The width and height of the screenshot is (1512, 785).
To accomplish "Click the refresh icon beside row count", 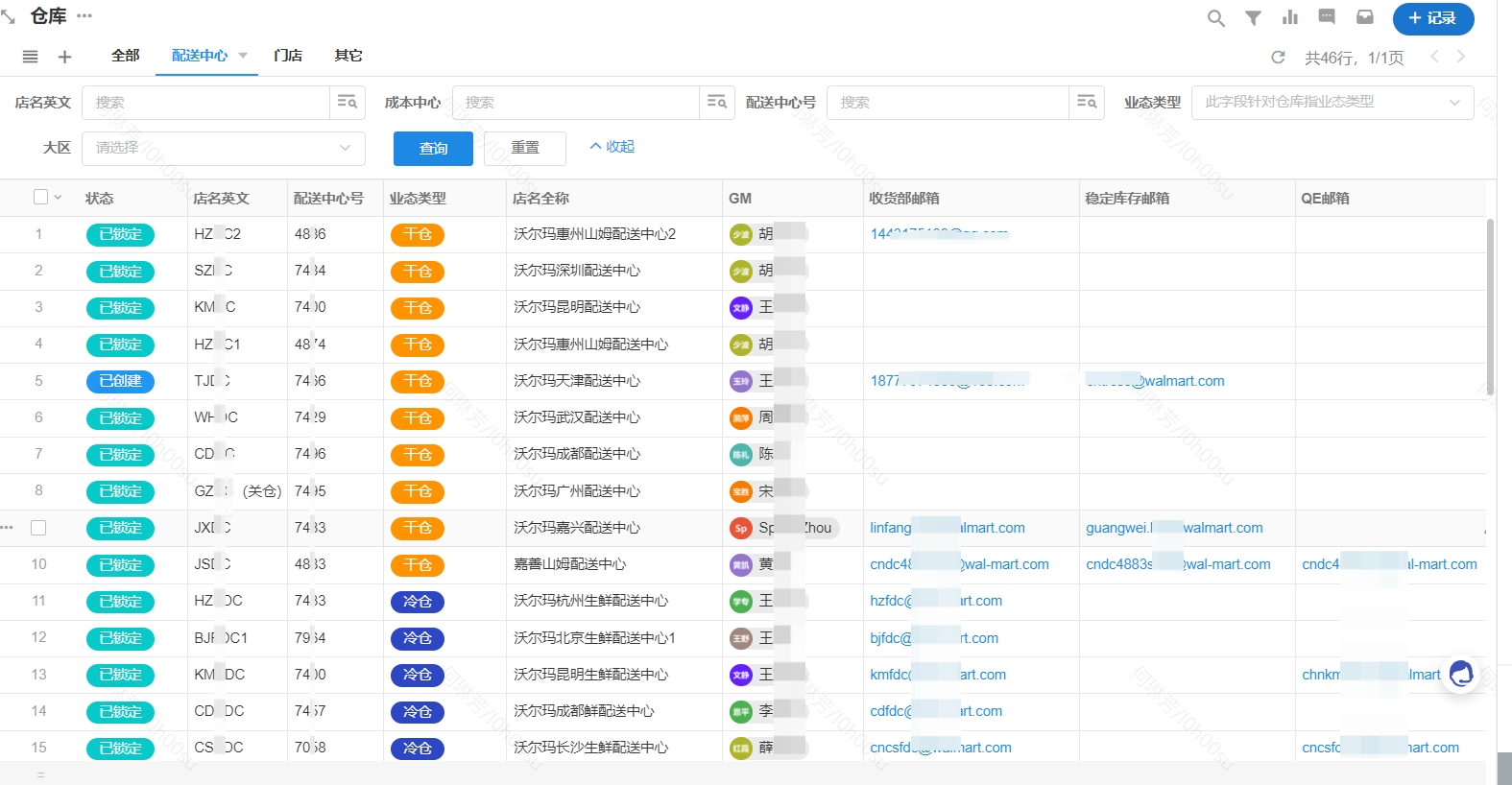I will (1278, 58).
